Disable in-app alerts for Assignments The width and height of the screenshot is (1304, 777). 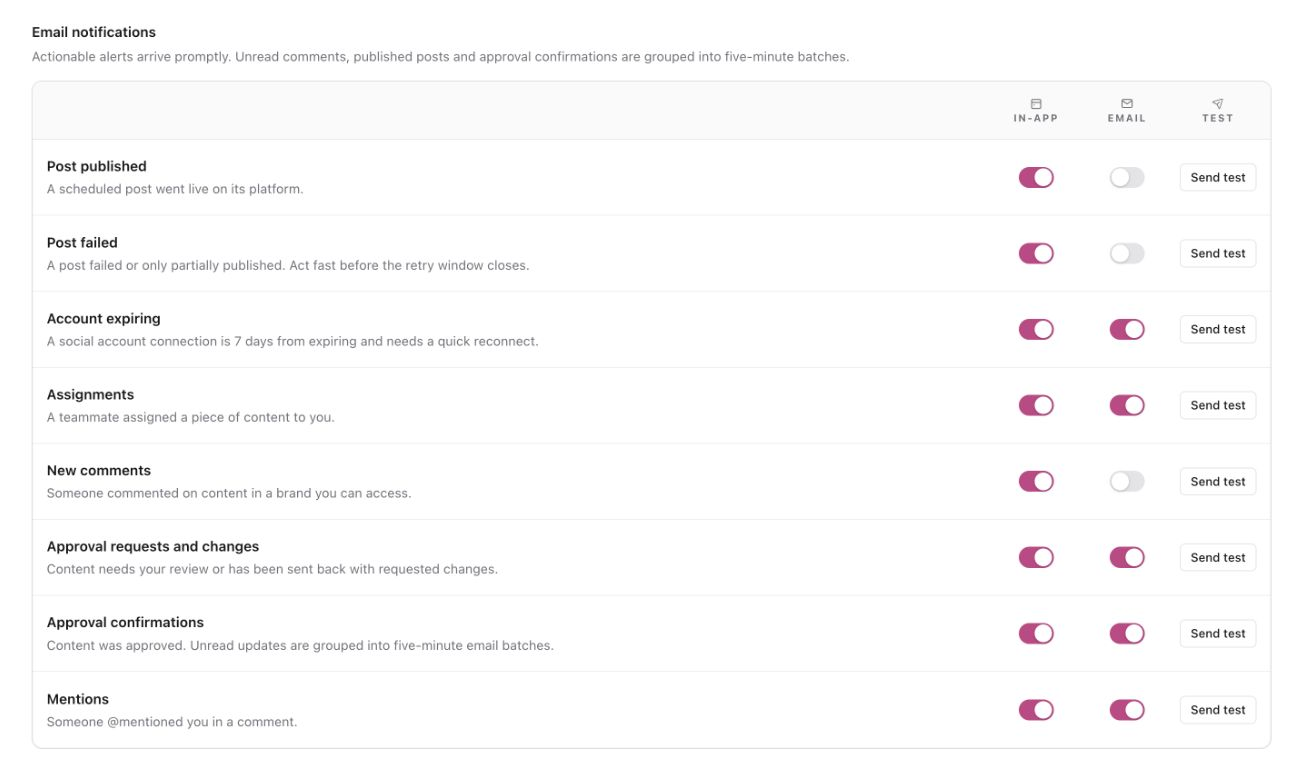pyautogui.click(x=1036, y=405)
